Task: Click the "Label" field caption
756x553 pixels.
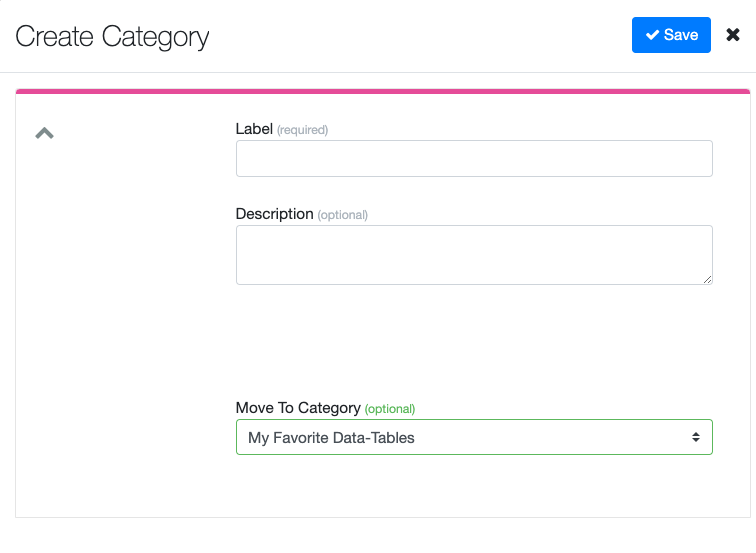Action: 254,129
